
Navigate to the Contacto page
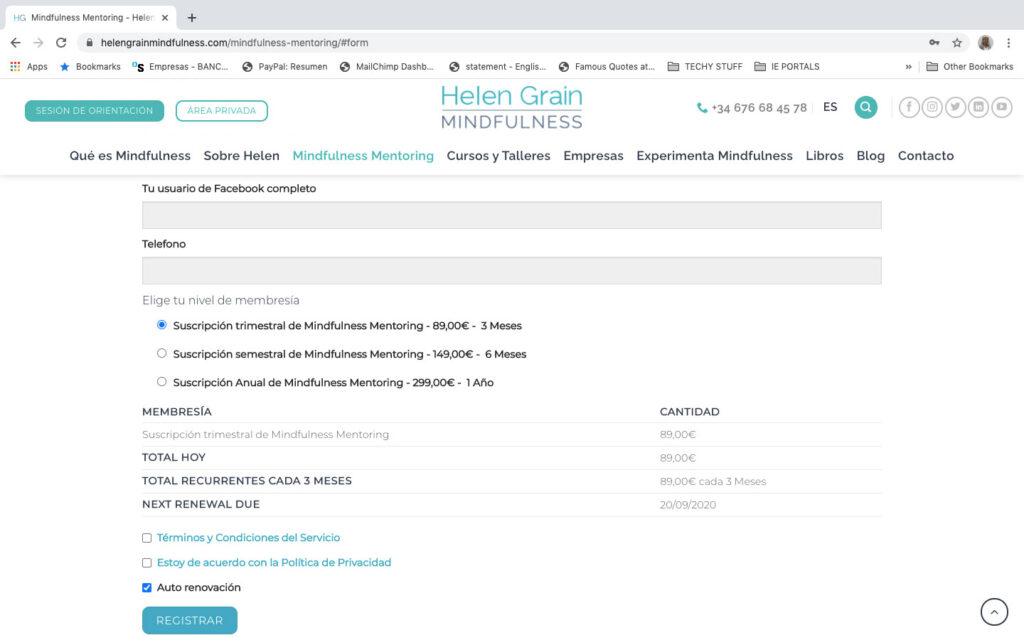point(925,155)
